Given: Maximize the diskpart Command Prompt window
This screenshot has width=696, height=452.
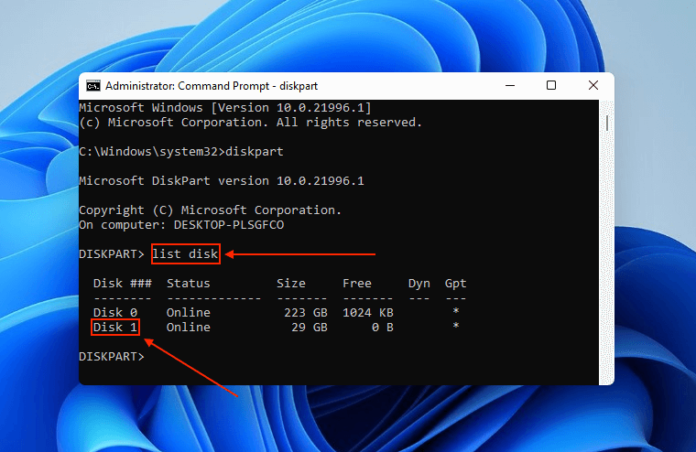Looking at the screenshot, I should click(x=551, y=86).
